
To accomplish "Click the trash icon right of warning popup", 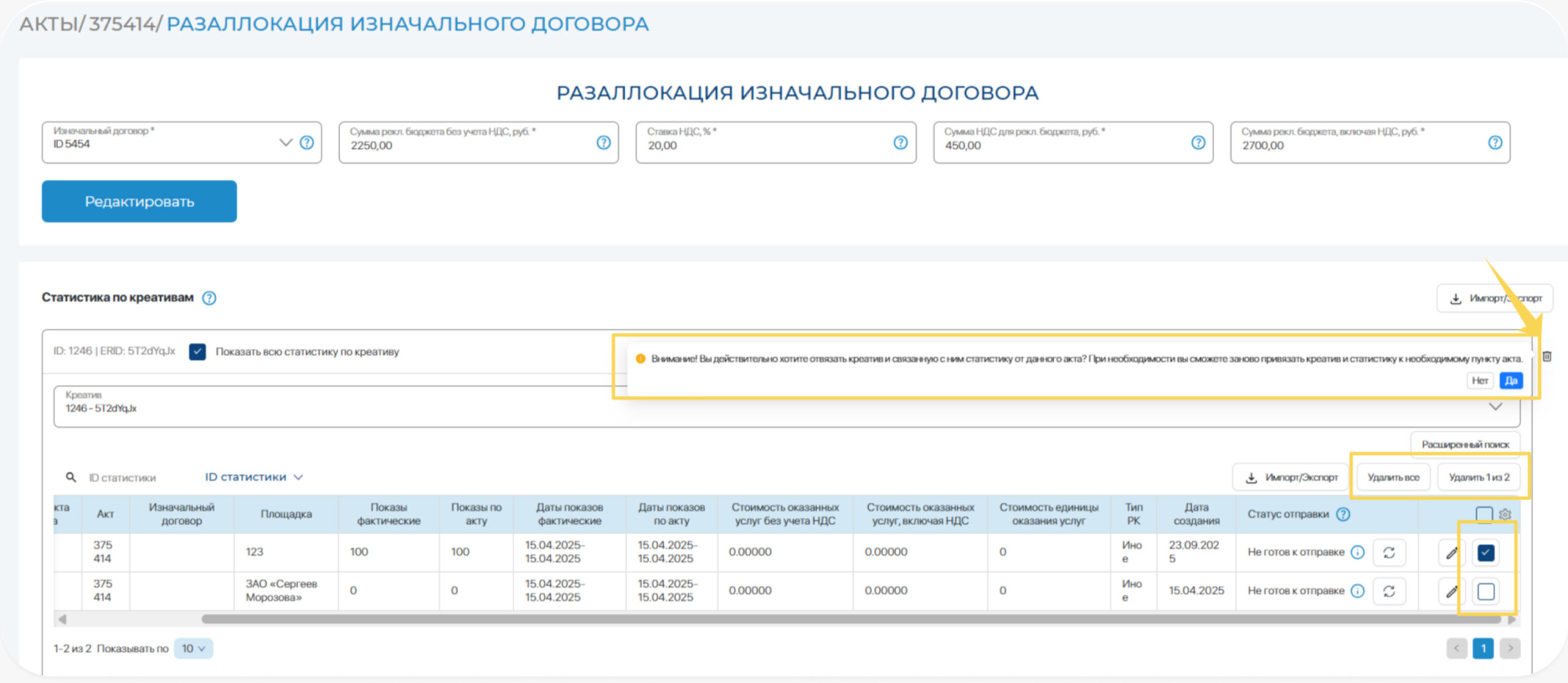I will (x=1547, y=357).
